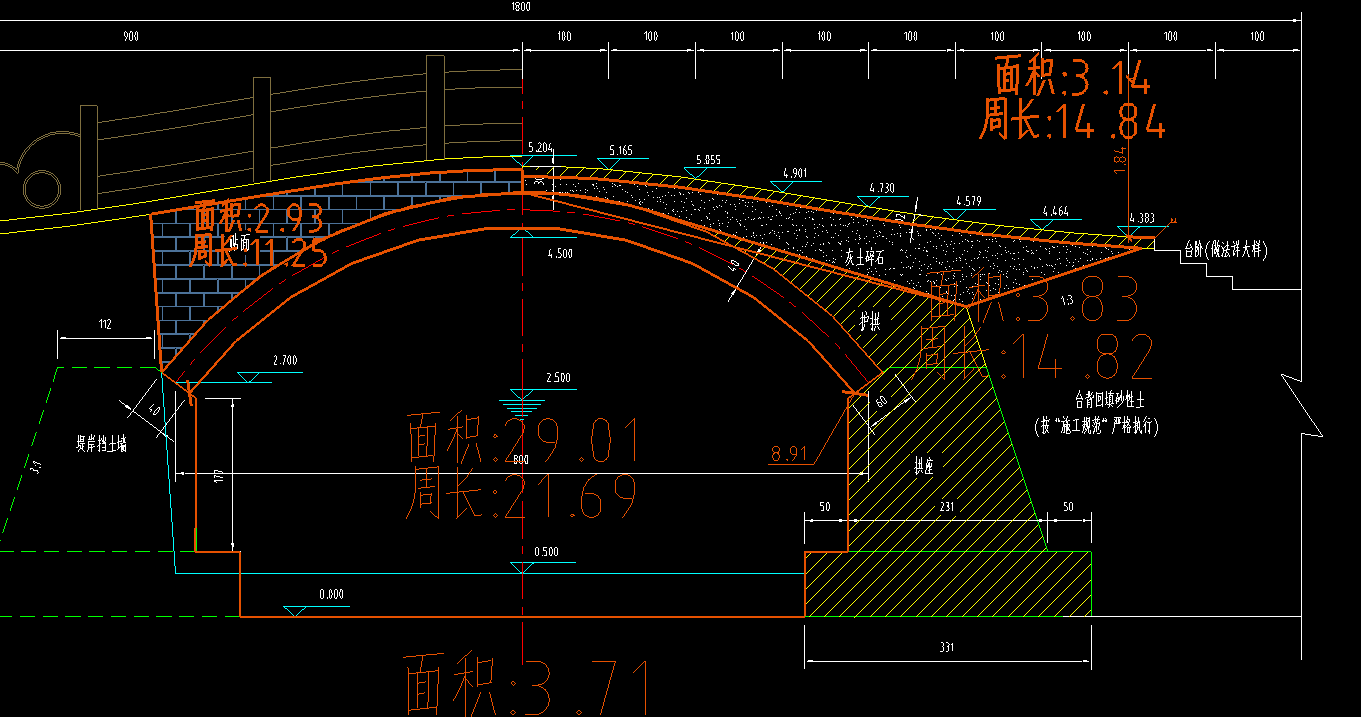This screenshot has width=1361, height=717.
Task: Select the label '灰土碎石'
Action: point(863,258)
